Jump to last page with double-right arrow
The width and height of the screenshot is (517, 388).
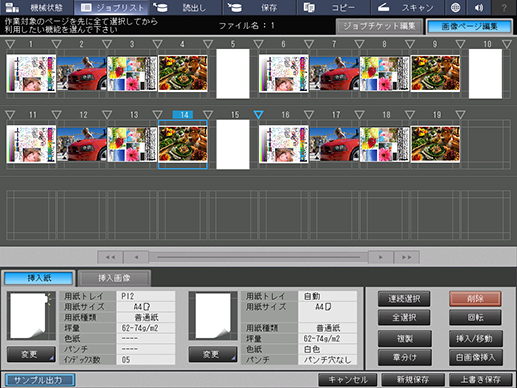pos(406,257)
